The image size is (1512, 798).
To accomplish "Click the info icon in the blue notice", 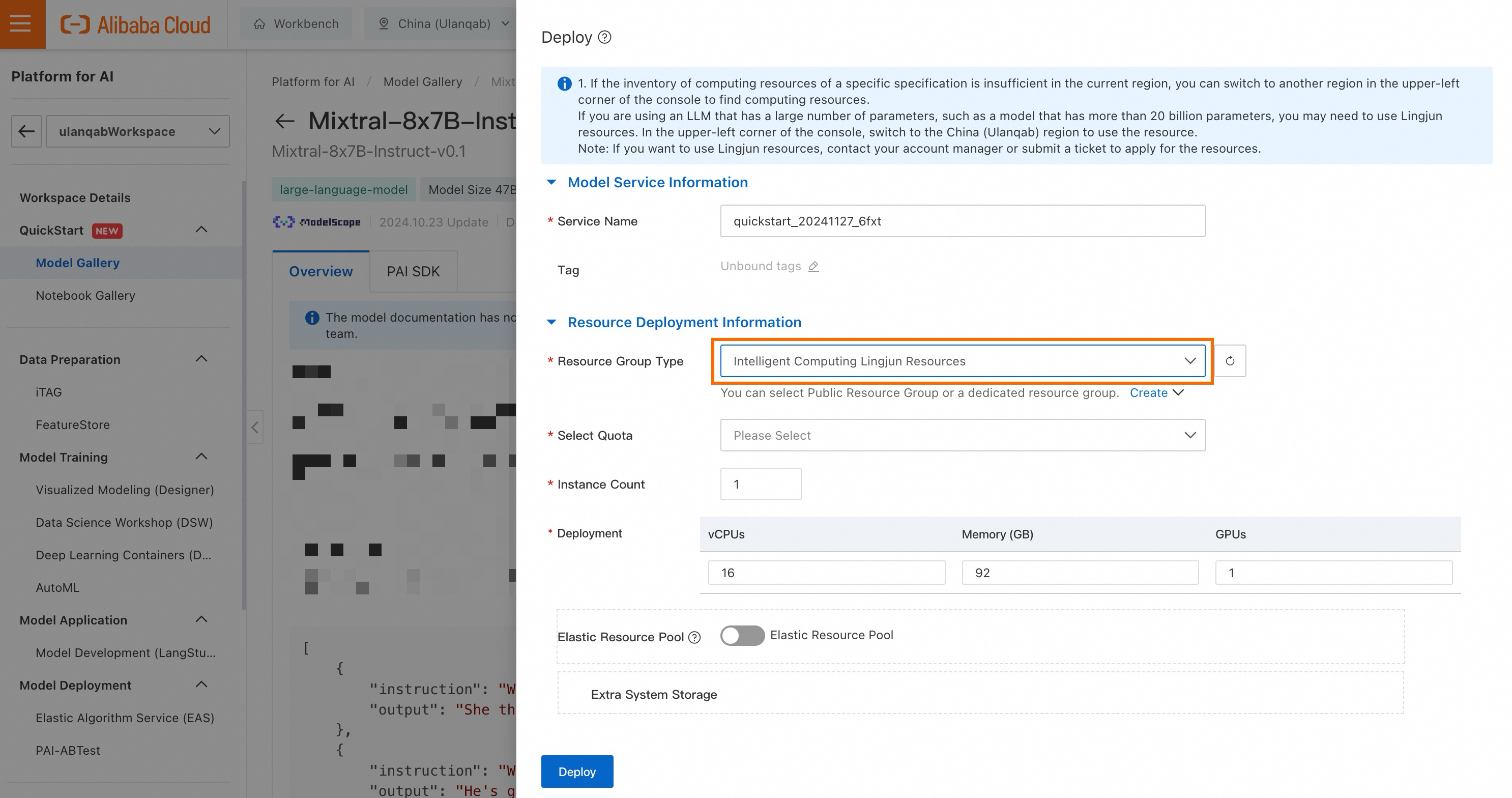I will (564, 84).
